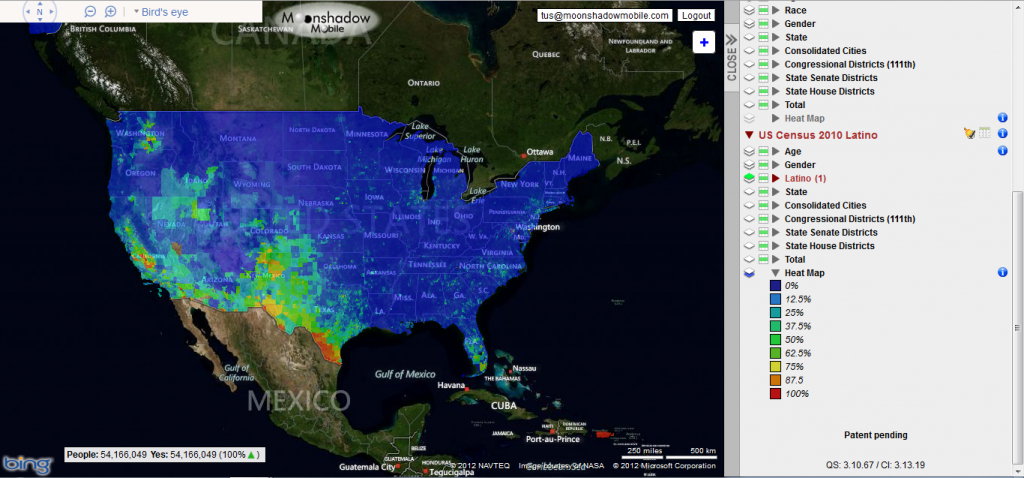
Task: Zoom out the map with minus icon
Action: click(89, 12)
